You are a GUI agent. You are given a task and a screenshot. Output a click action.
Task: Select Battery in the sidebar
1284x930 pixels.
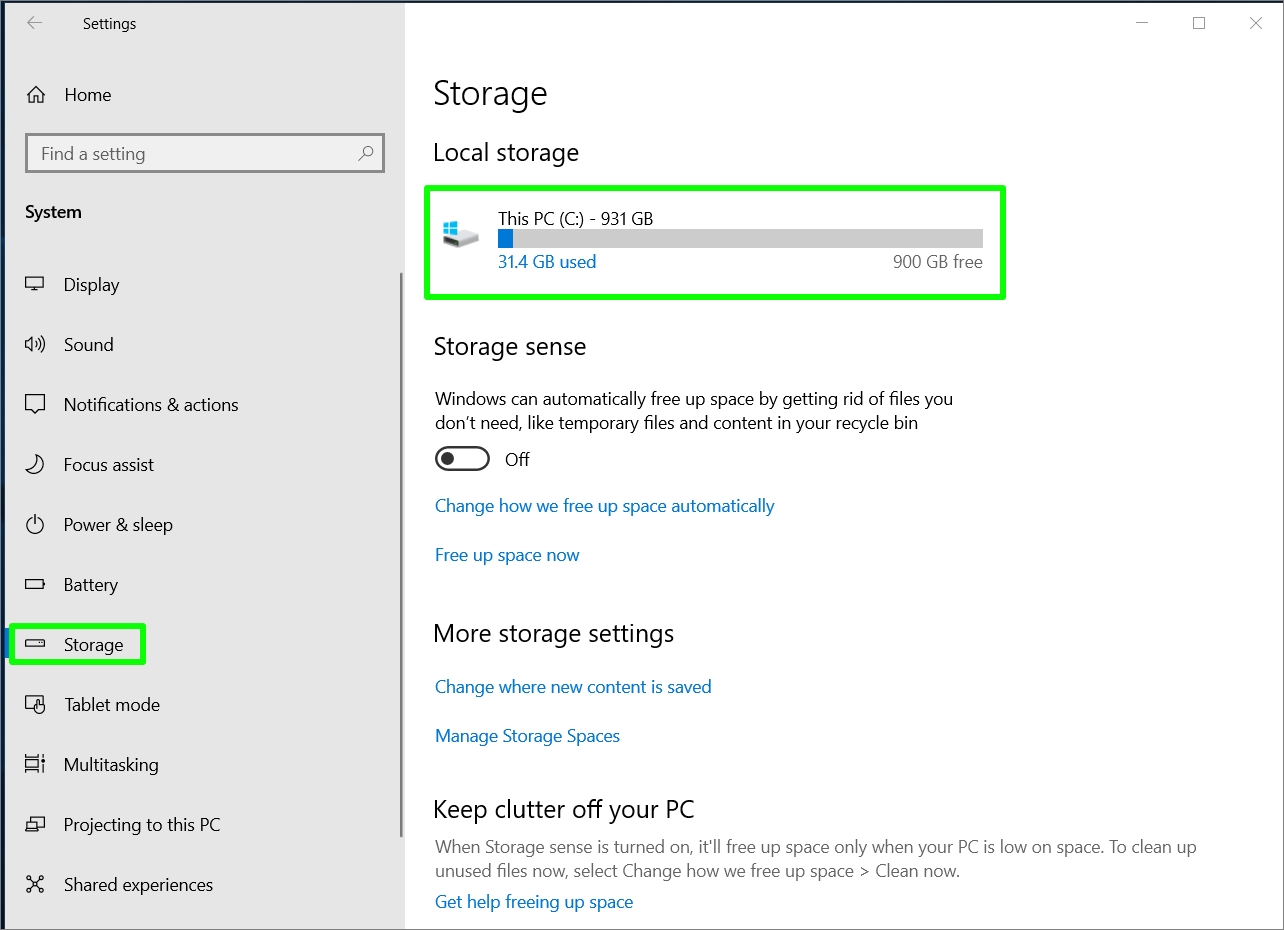(91, 585)
